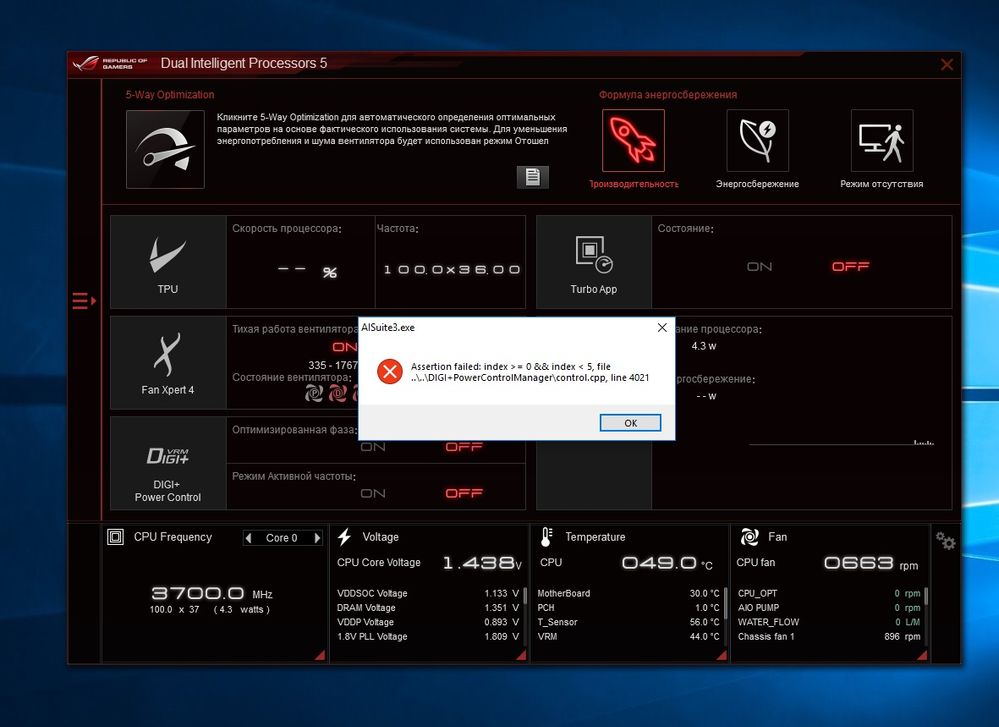
Task: Click the 5-Way Optimization heading
Action: pyautogui.click(x=170, y=95)
